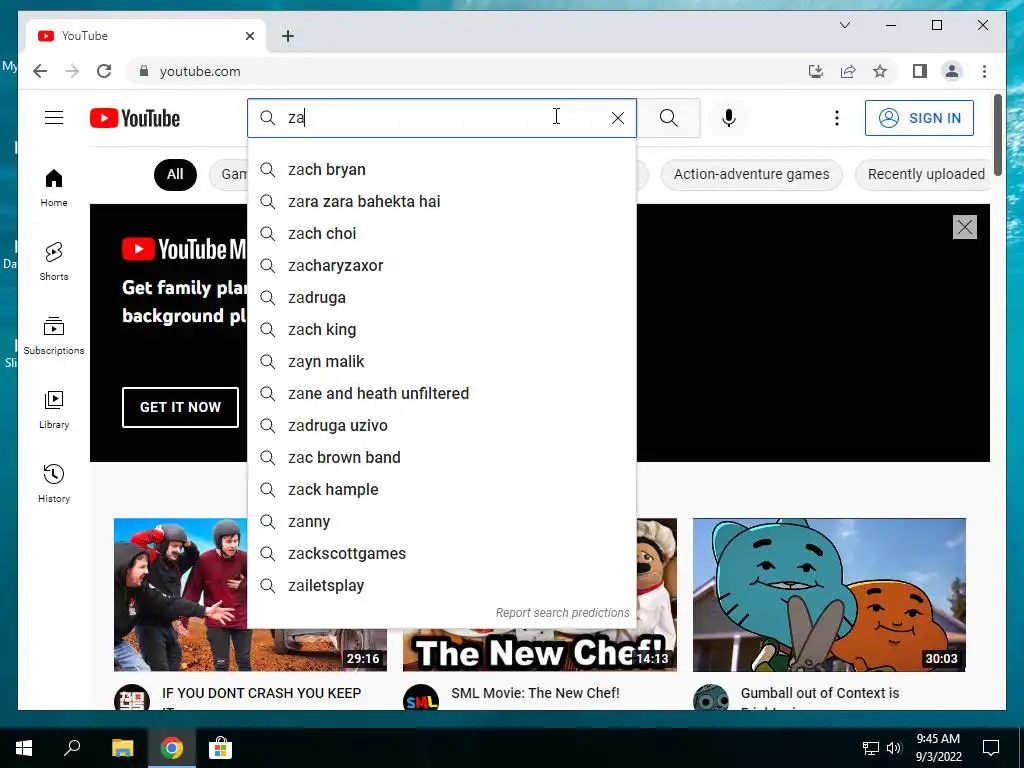Go to Home in the sidebar

[54, 188]
